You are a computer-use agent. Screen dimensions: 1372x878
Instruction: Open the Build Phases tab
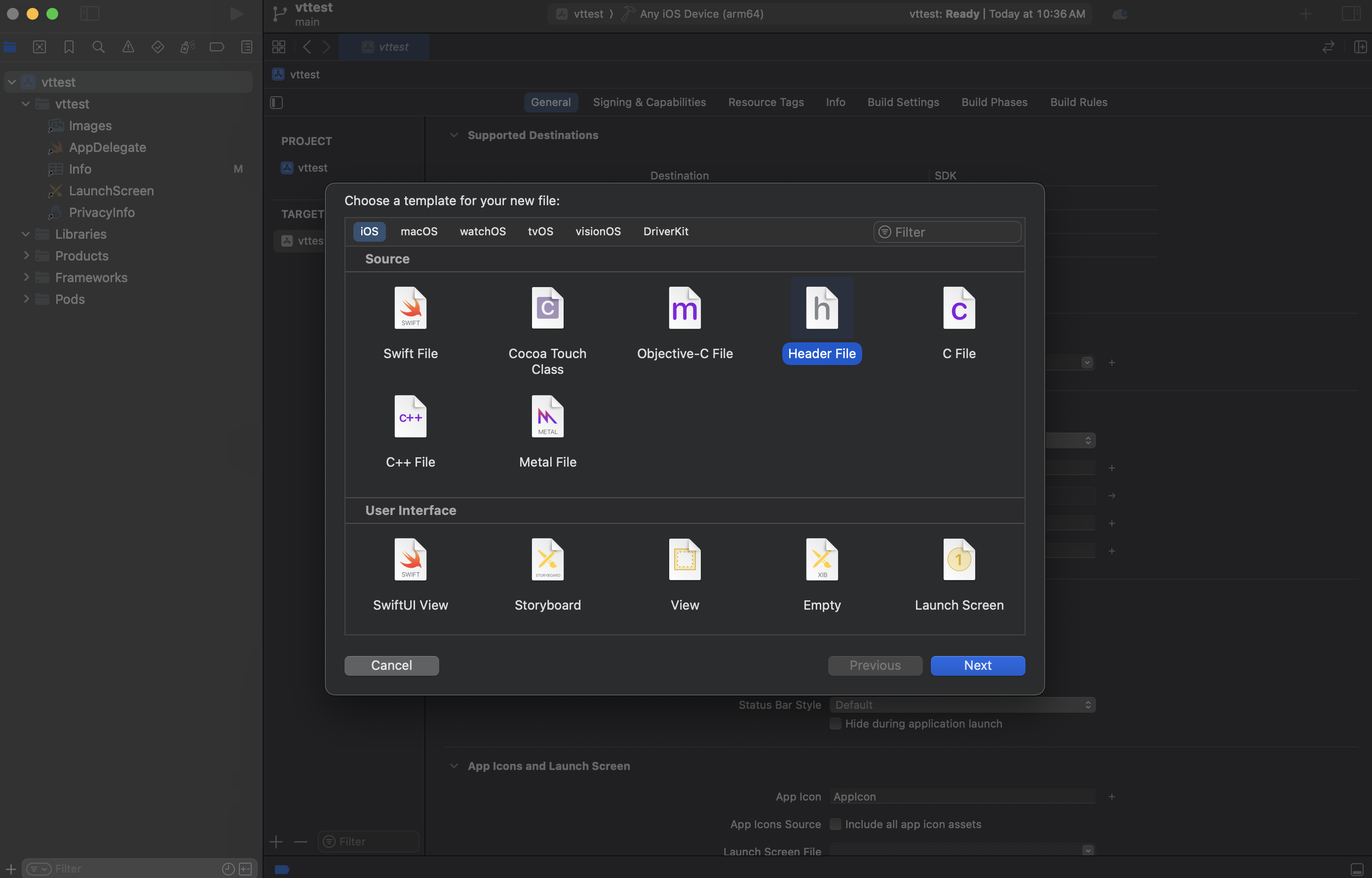pyautogui.click(x=994, y=102)
